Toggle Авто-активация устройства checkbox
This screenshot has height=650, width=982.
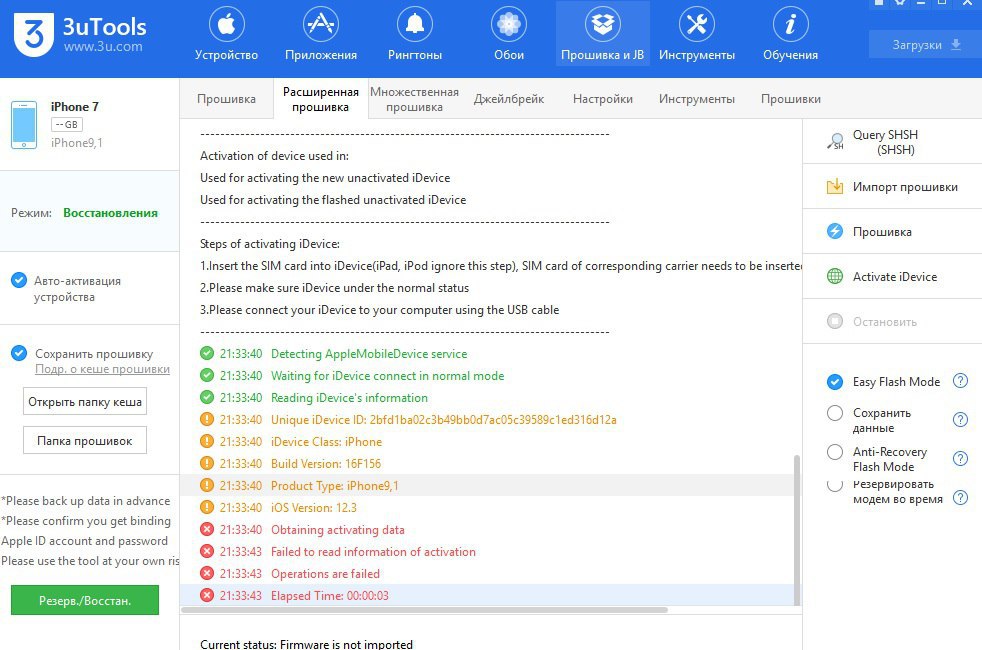pos(19,280)
